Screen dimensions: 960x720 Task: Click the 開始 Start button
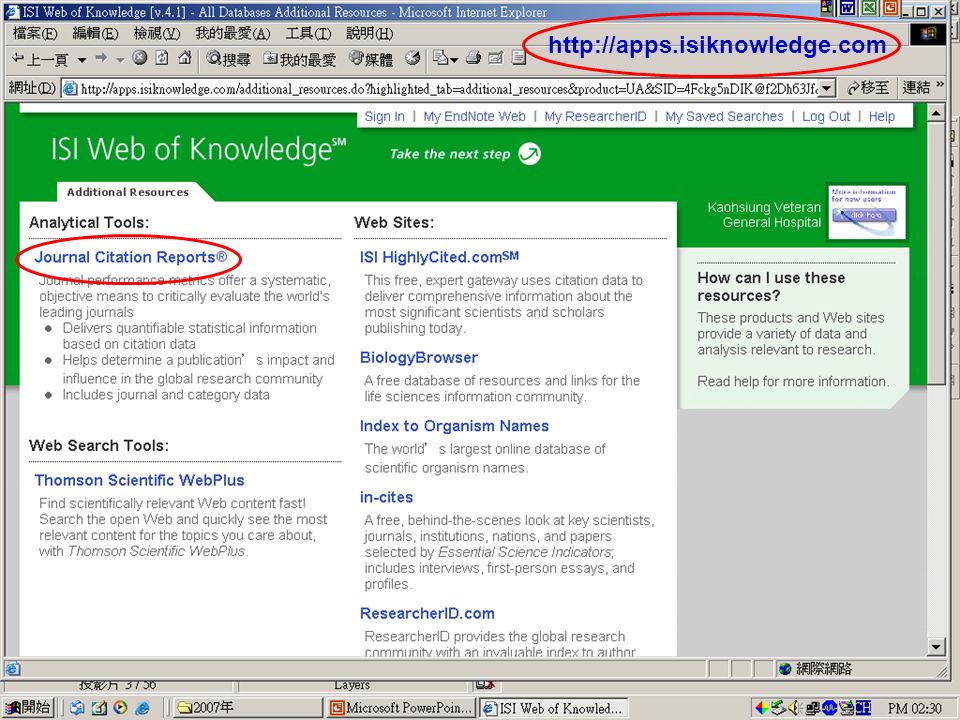[x=28, y=708]
